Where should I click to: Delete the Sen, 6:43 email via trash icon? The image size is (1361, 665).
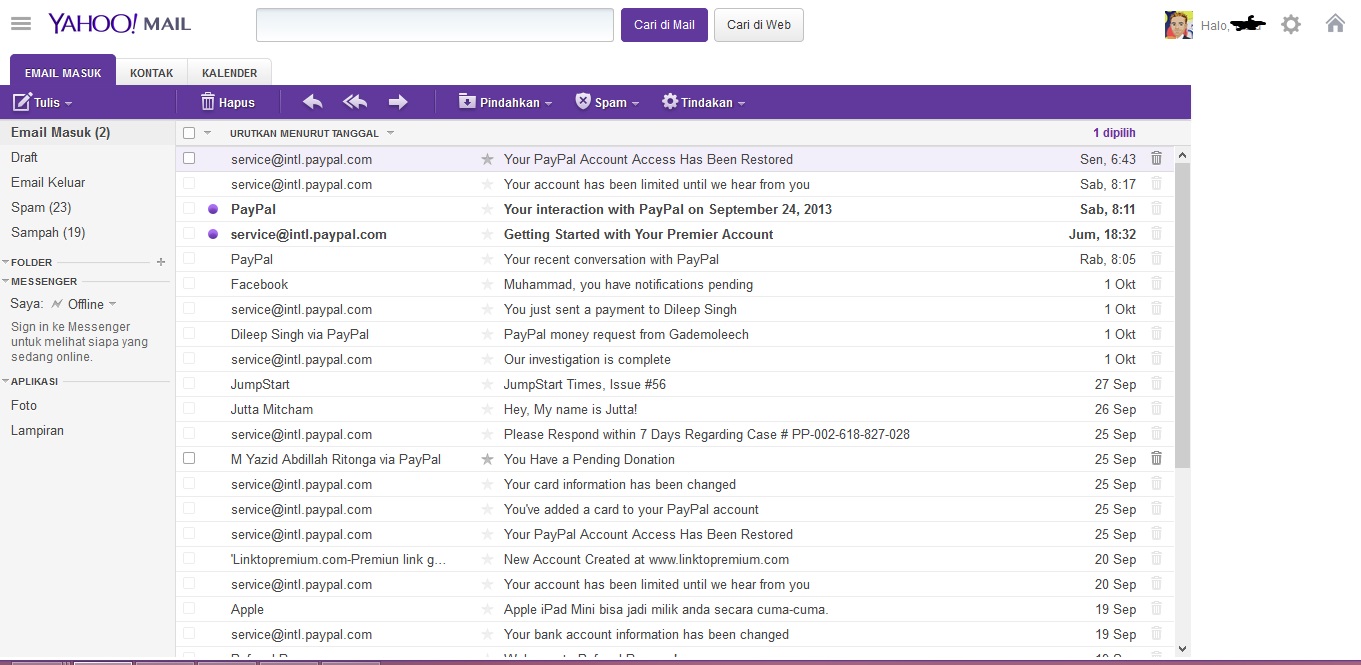[1156, 158]
